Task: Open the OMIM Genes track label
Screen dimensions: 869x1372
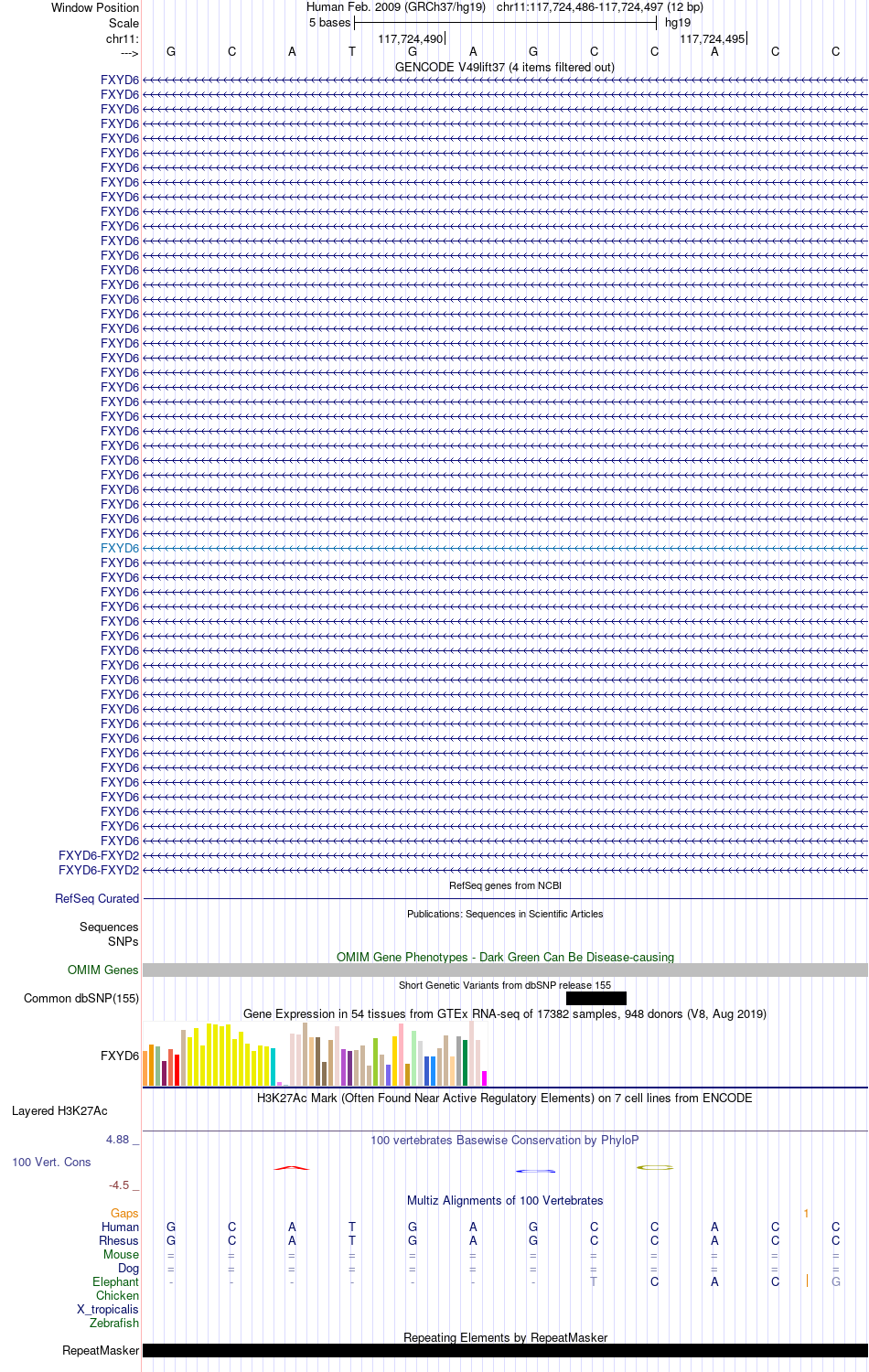Action: coord(103,970)
